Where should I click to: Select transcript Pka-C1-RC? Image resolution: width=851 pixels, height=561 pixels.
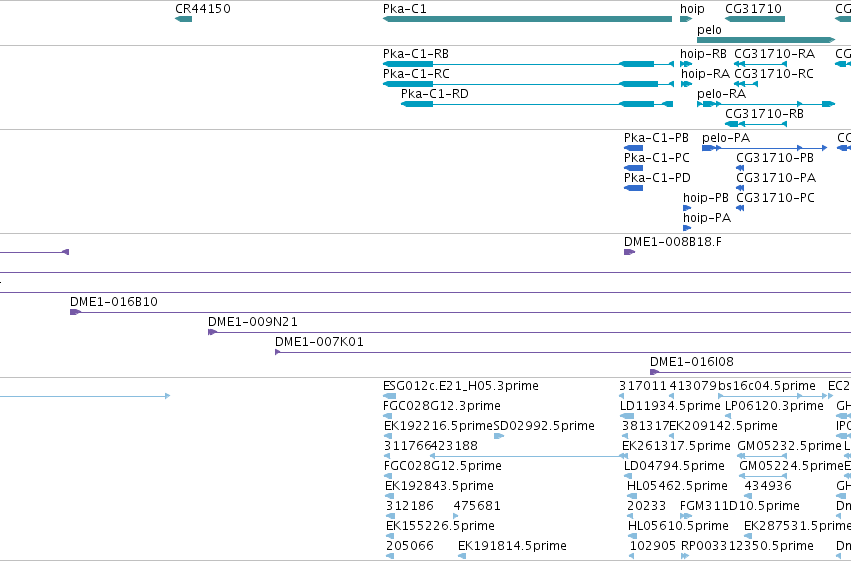pos(528,84)
